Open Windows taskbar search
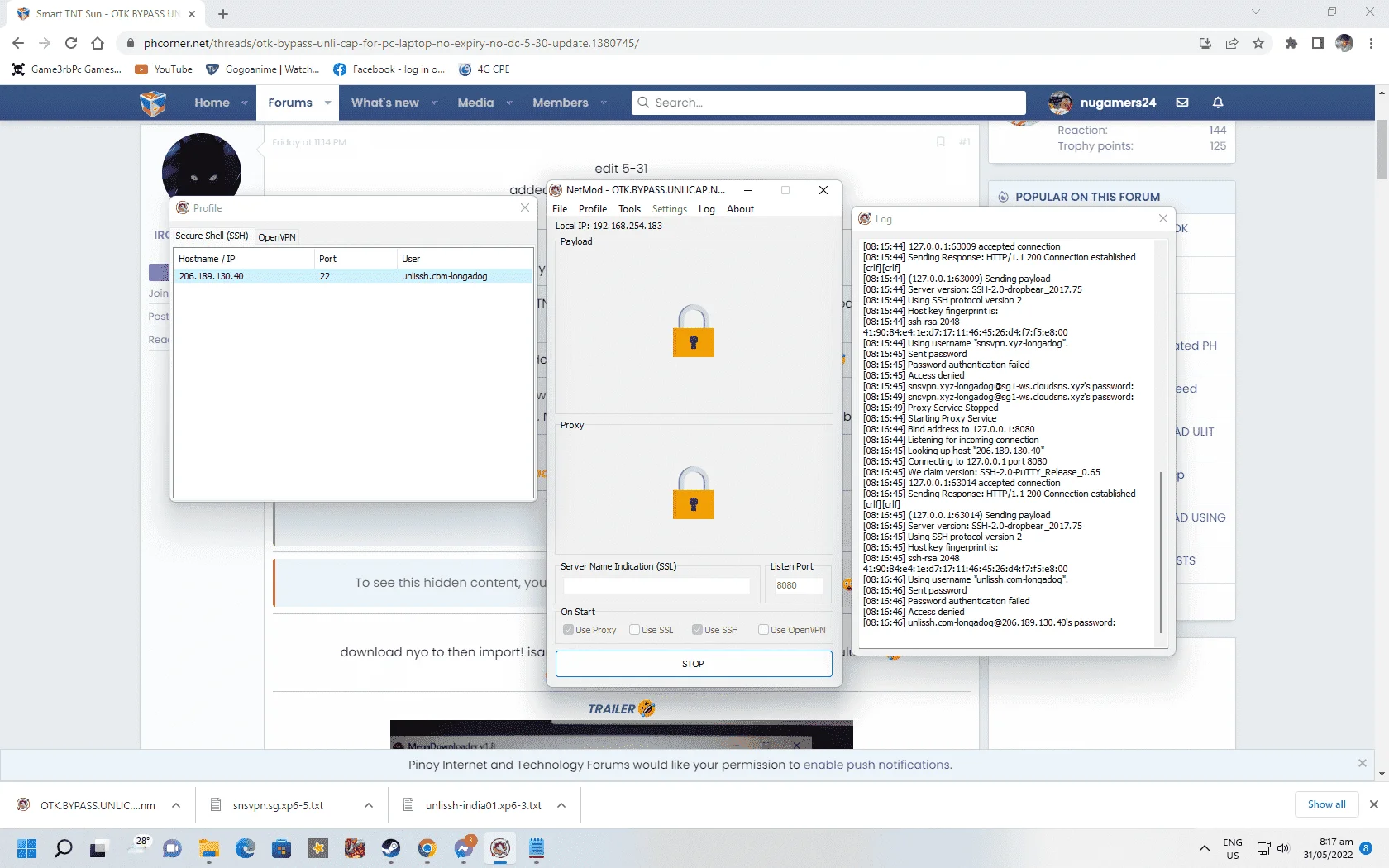The height and width of the screenshot is (868, 1389). (63, 848)
